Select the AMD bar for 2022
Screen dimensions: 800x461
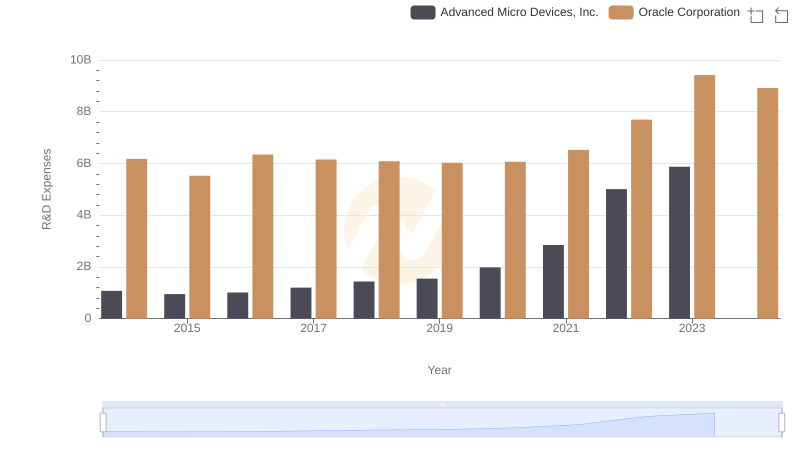(616, 254)
